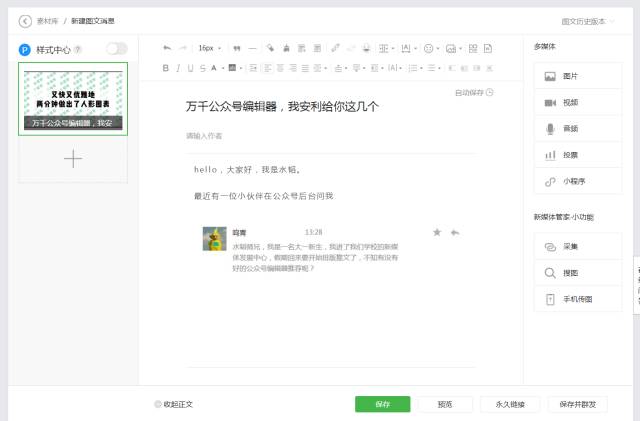Image resolution: width=640 pixels, height=421 pixels.
Task: Insert a poll via 投票
Action: point(578,155)
